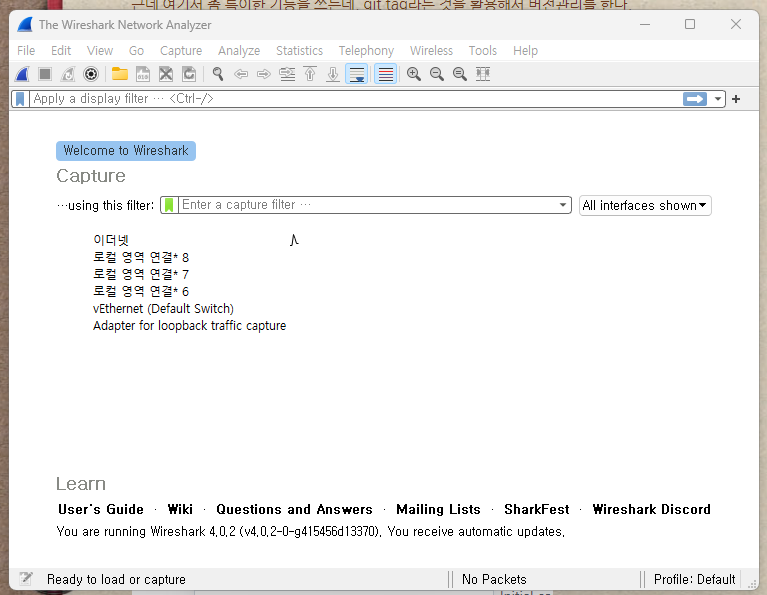The image size is (767, 595).
Task: Toggle packet list colorization button
Action: [x=385, y=74]
